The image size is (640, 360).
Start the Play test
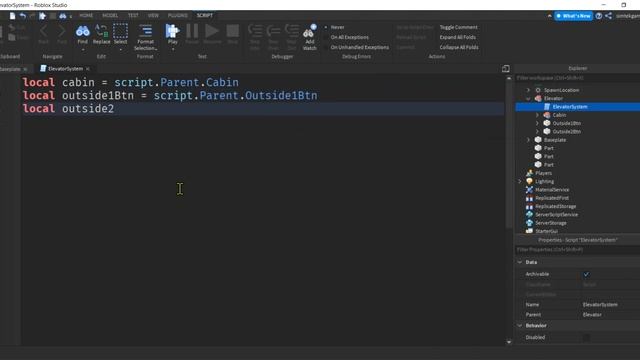pos(172,31)
